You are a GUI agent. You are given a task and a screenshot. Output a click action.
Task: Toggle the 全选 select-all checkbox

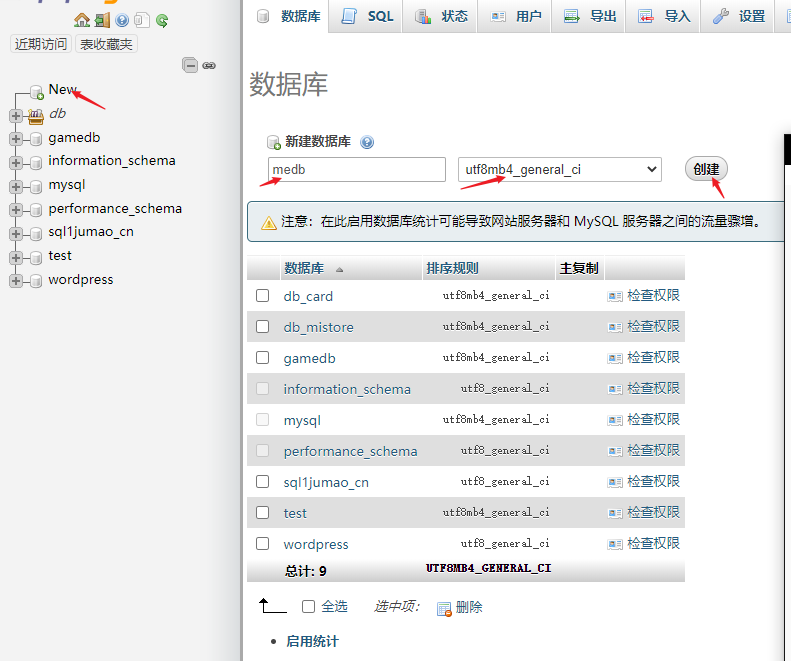pyautogui.click(x=308, y=606)
